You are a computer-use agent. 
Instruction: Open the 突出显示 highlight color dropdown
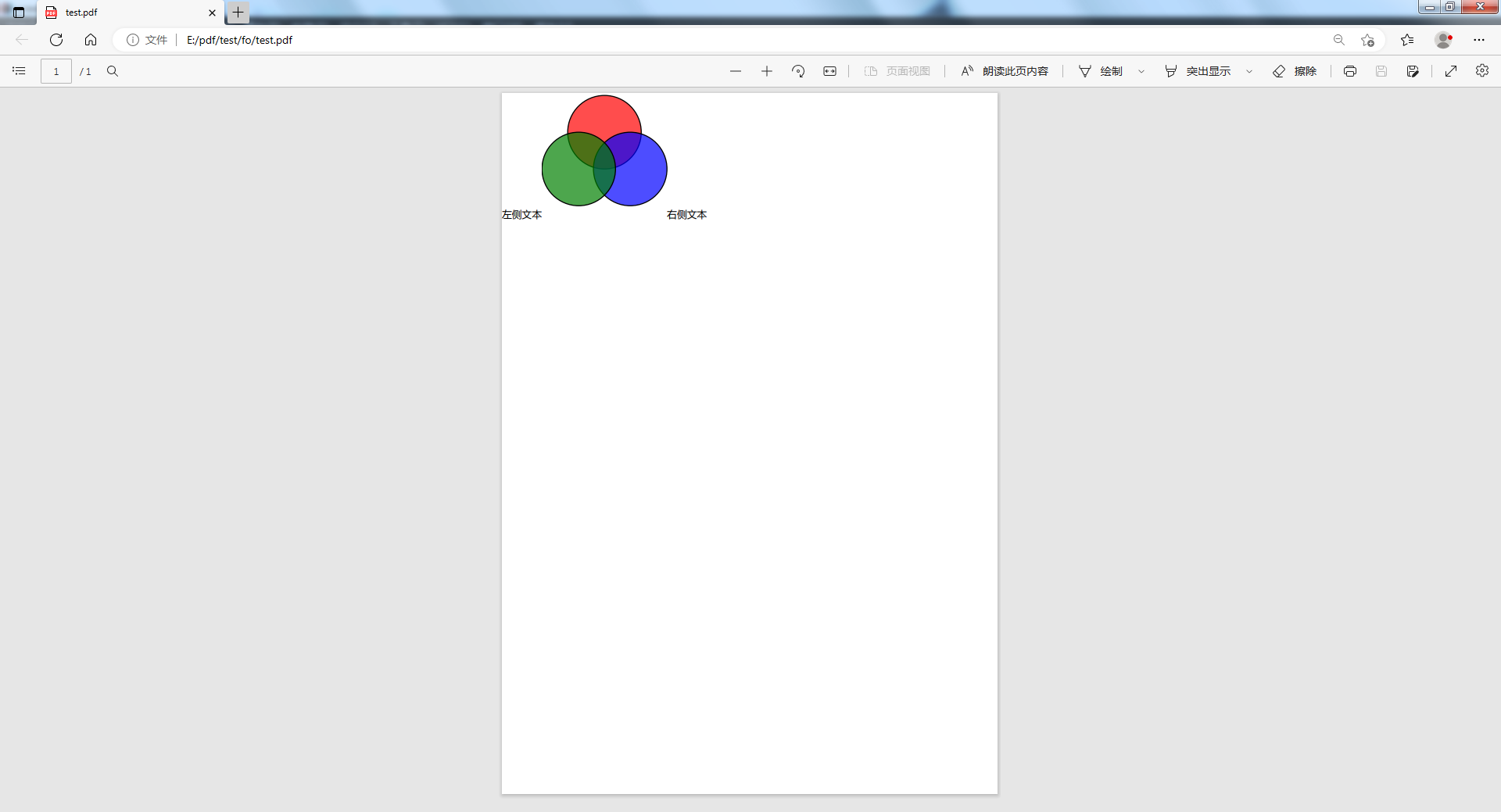click(1249, 71)
